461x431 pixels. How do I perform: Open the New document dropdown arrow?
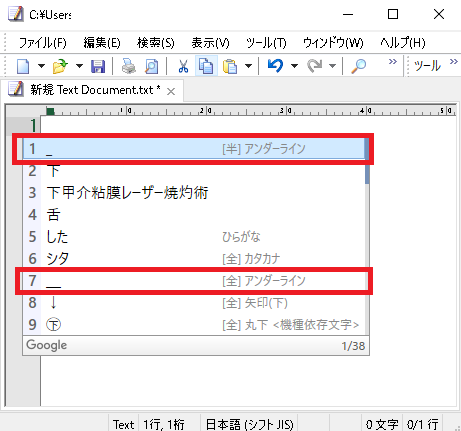coord(41,66)
